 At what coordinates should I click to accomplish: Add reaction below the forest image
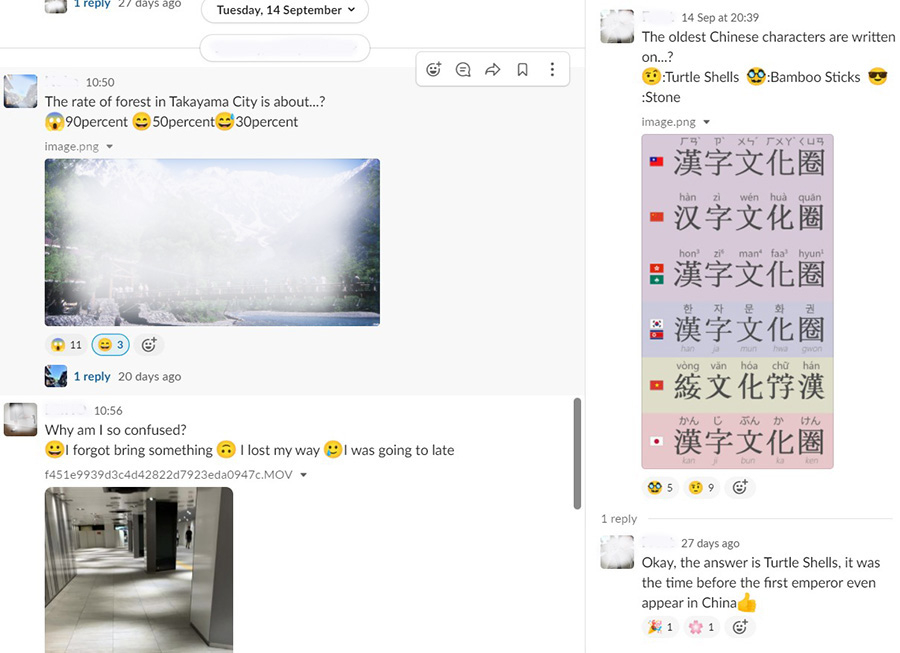click(x=149, y=345)
